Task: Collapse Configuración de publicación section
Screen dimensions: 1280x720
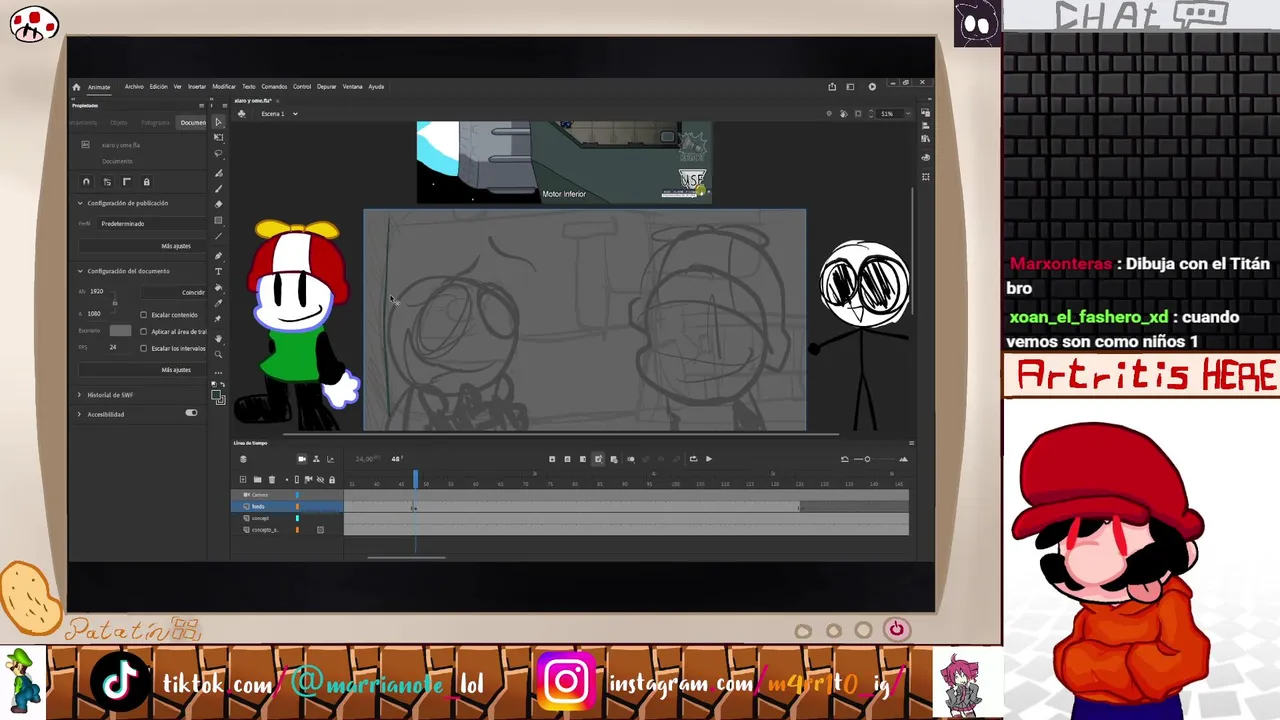Action: coord(80,203)
